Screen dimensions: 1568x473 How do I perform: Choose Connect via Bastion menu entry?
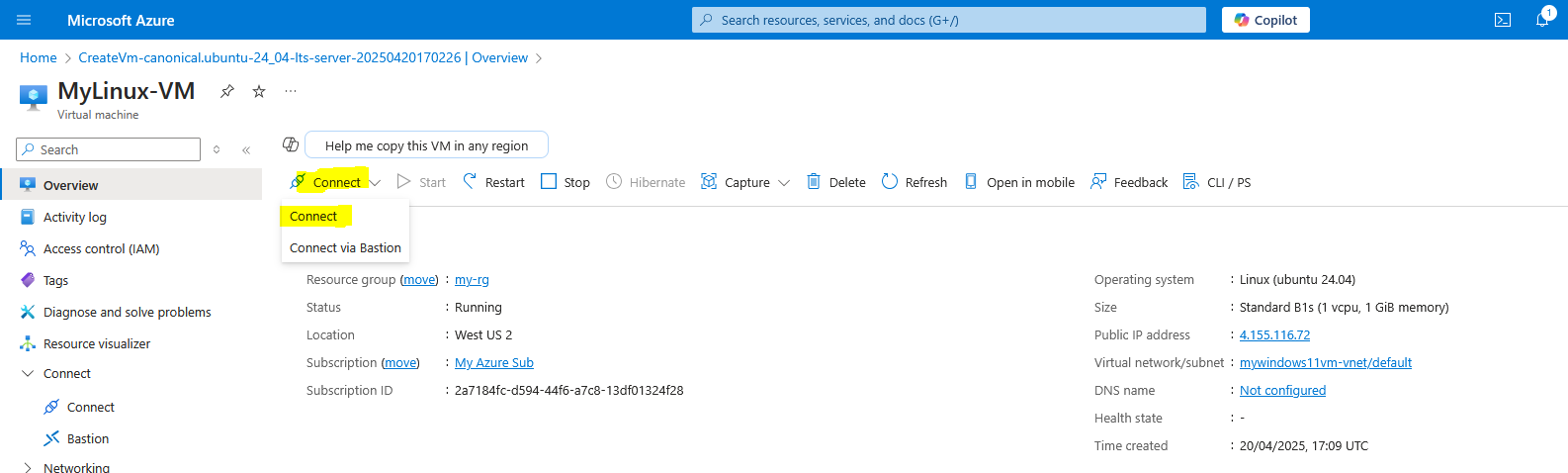345,247
